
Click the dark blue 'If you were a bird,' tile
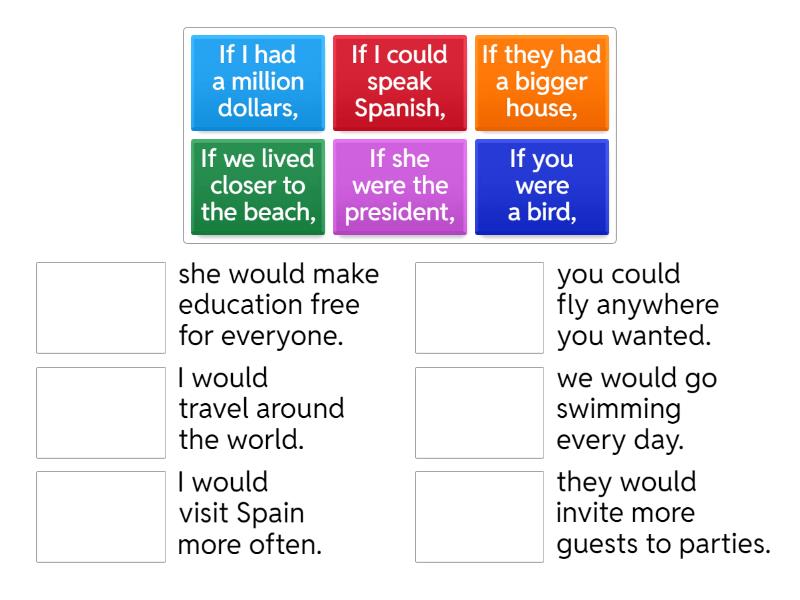[x=541, y=187]
